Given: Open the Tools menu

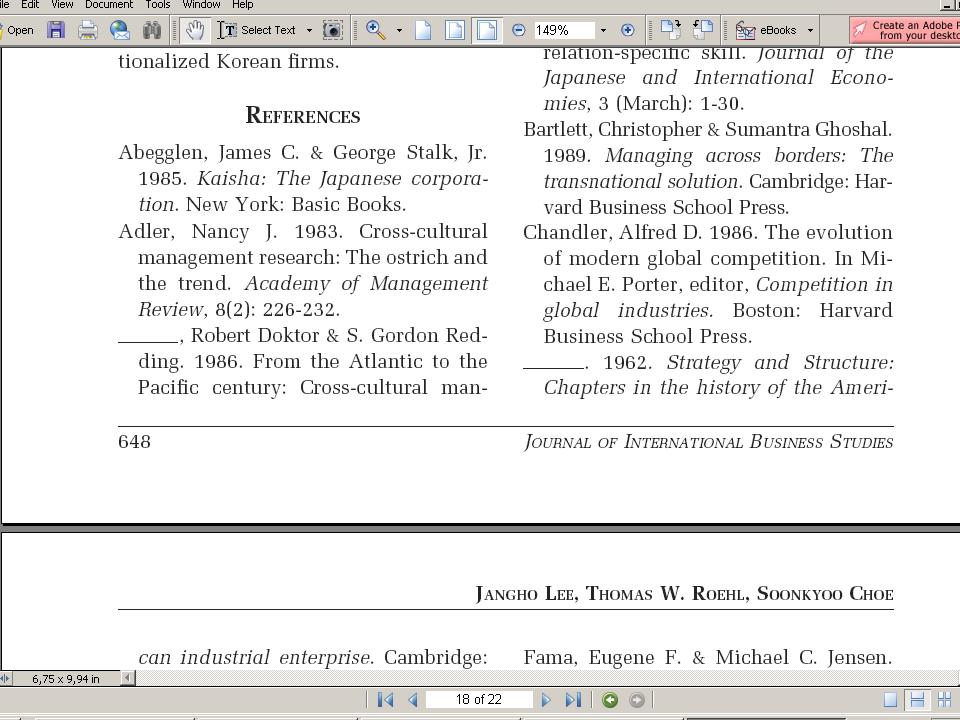Looking at the screenshot, I should [x=157, y=5].
